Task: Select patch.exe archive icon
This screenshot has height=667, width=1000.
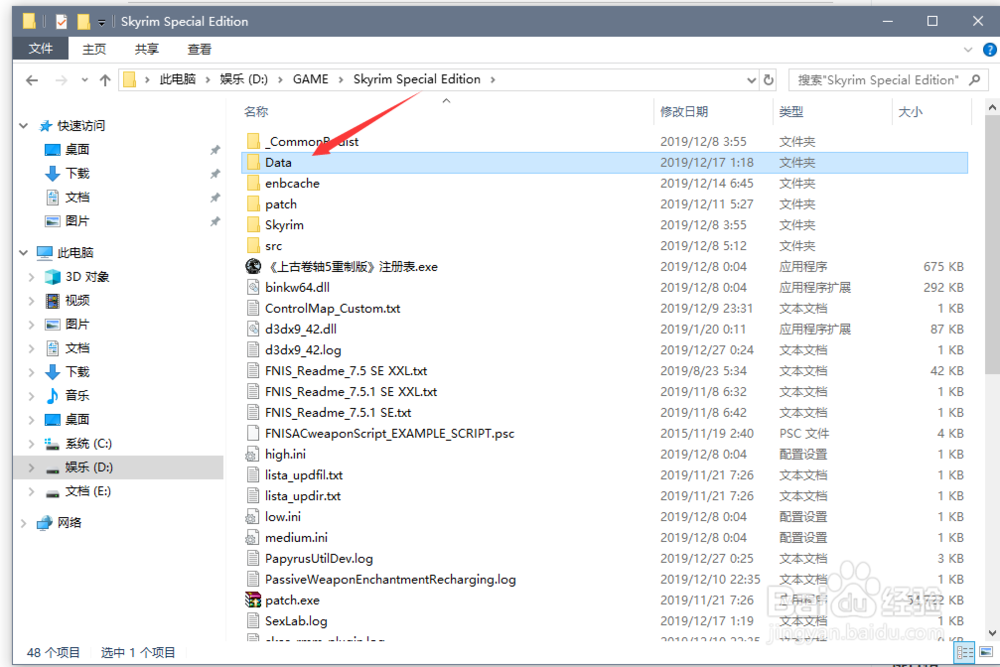Action: tap(253, 599)
